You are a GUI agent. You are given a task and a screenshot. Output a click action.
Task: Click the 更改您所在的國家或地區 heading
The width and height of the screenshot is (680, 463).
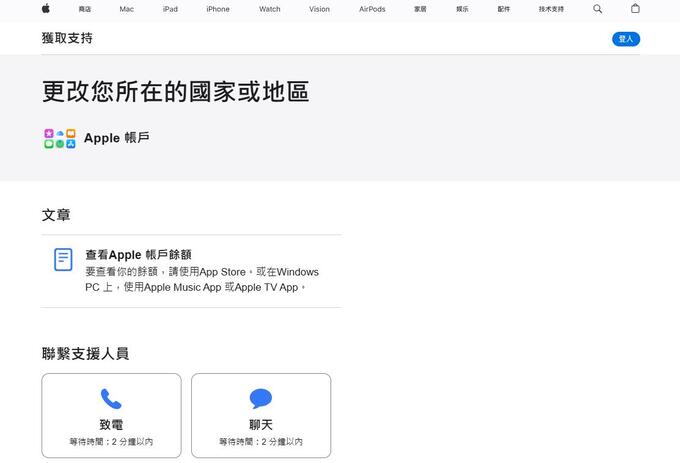176,91
